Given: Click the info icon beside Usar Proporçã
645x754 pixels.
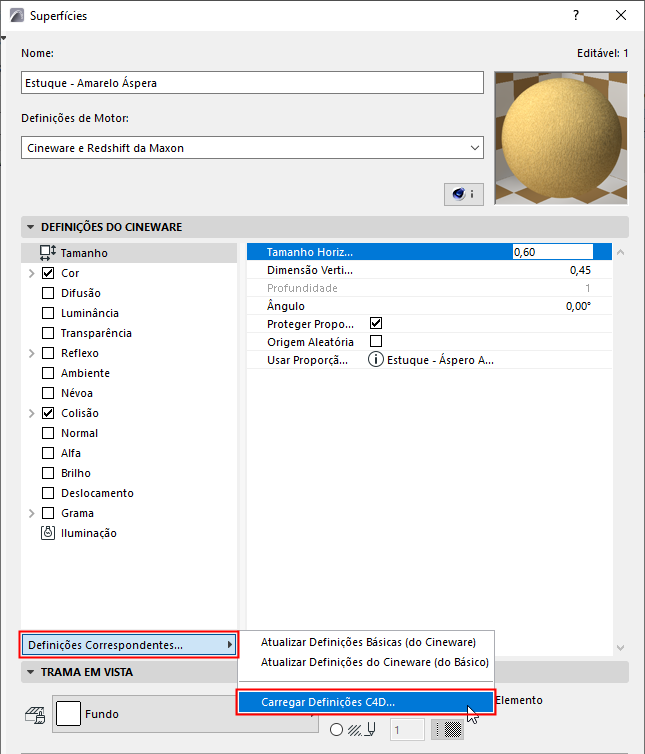Looking at the screenshot, I should click(375, 360).
